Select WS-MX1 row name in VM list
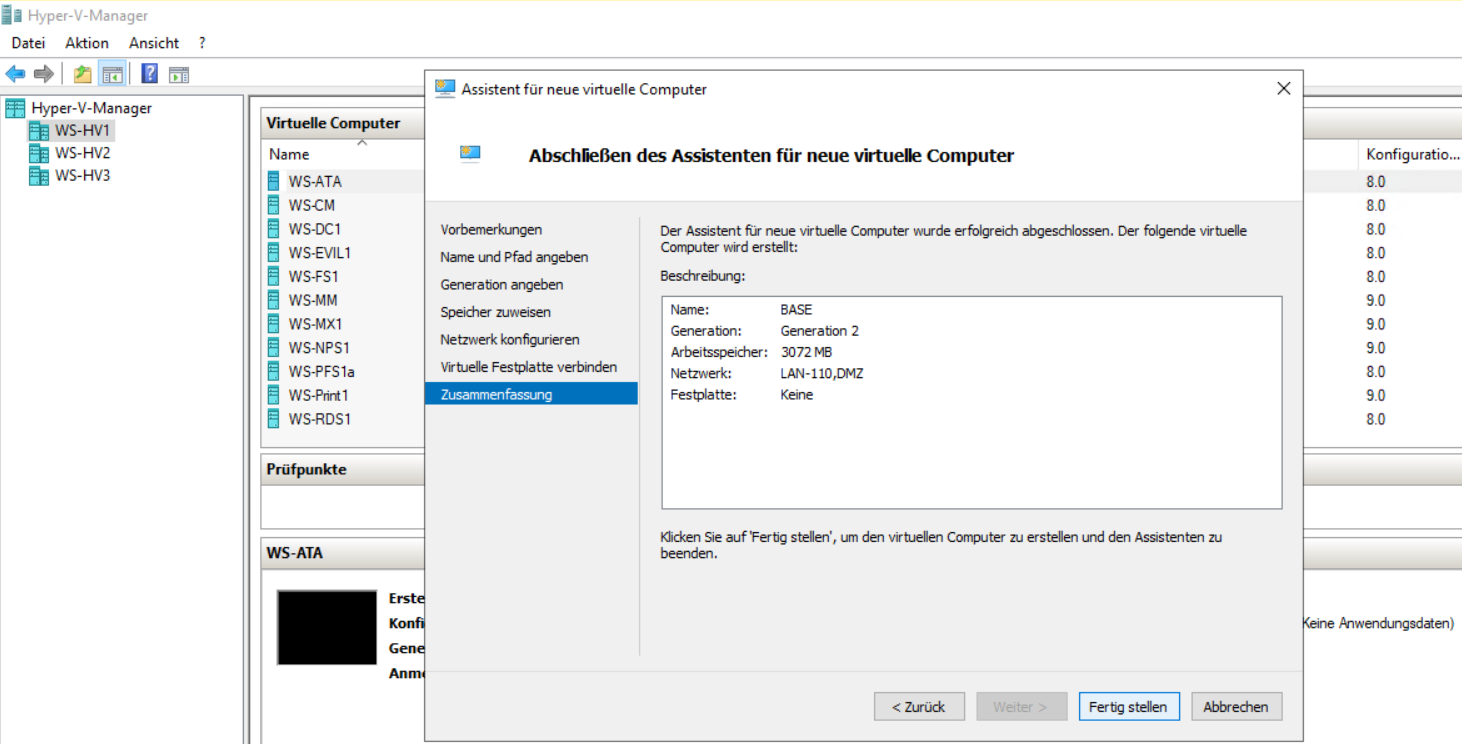The width and height of the screenshot is (1462, 744). point(316,324)
